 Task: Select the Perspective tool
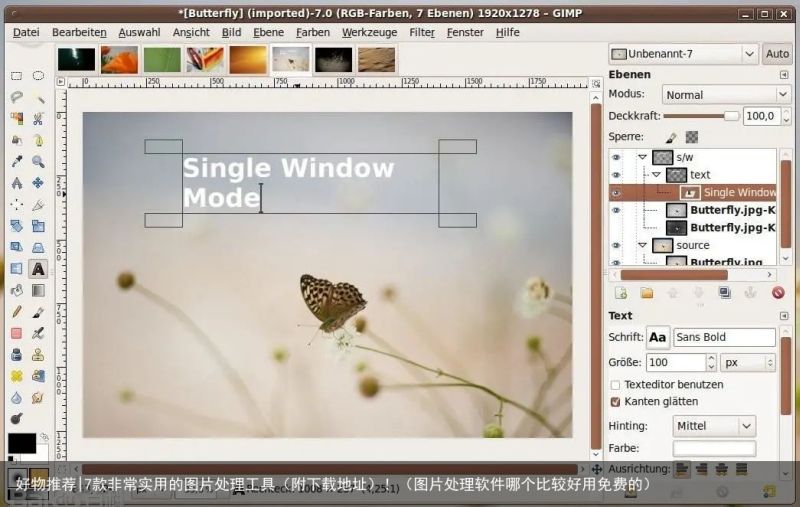pyautogui.click(x=38, y=247)
